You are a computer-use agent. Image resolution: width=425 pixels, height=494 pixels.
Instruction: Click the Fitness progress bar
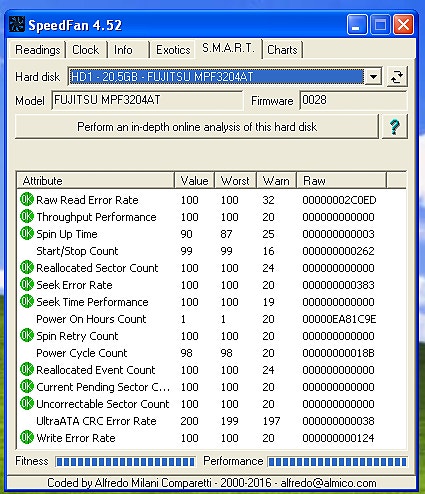click(x=125, y=462)
